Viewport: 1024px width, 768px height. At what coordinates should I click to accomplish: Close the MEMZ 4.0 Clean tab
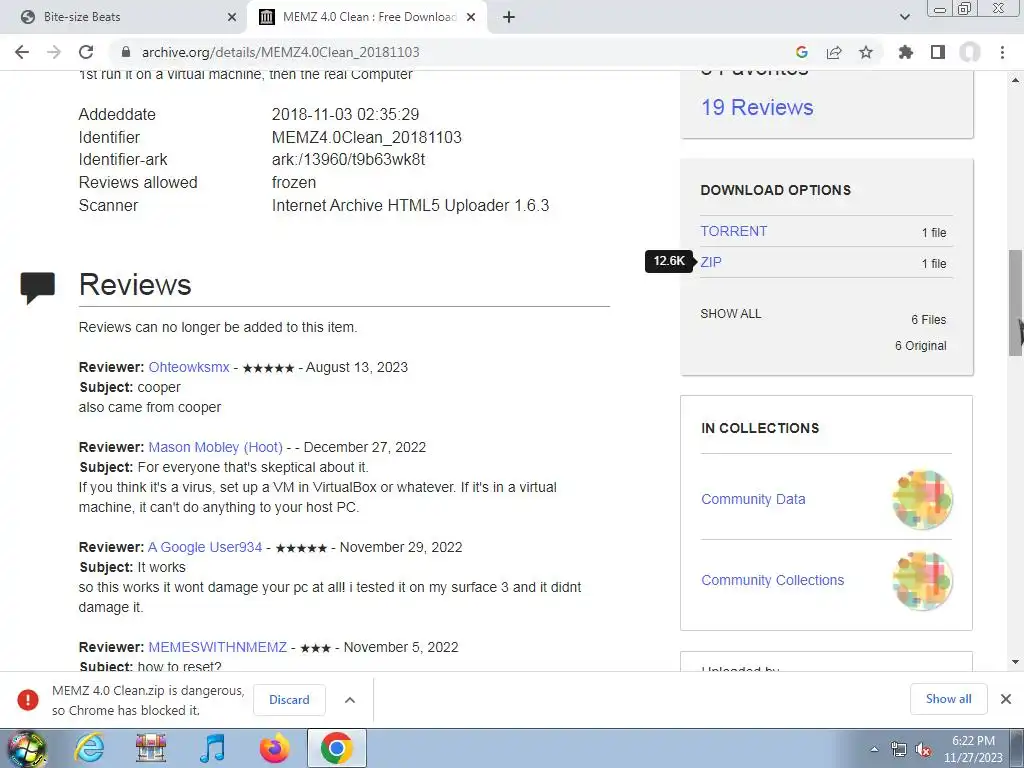click(471, 17)
